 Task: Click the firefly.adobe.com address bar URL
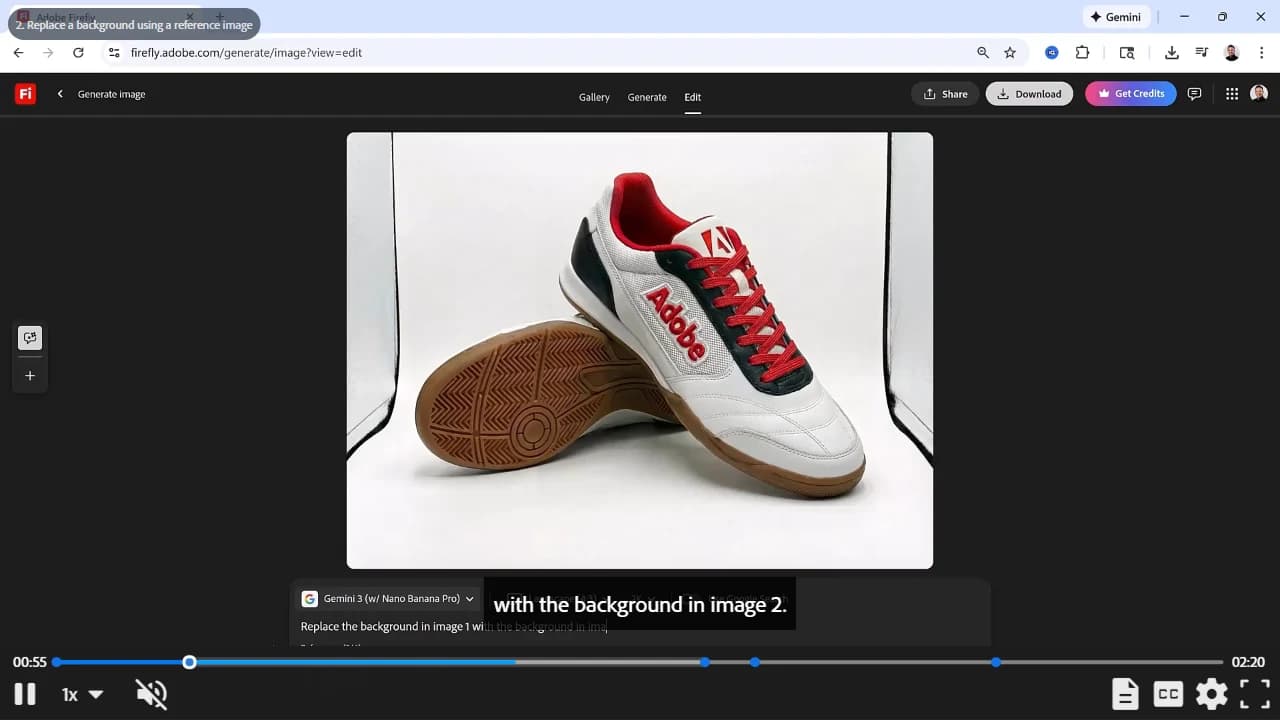coord(246,53)
